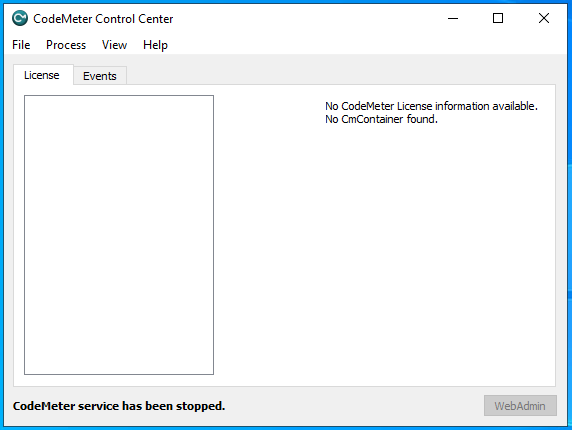
Task: Click 'No CodeMeter License information available.' text
Action: [x=432, y=106]
